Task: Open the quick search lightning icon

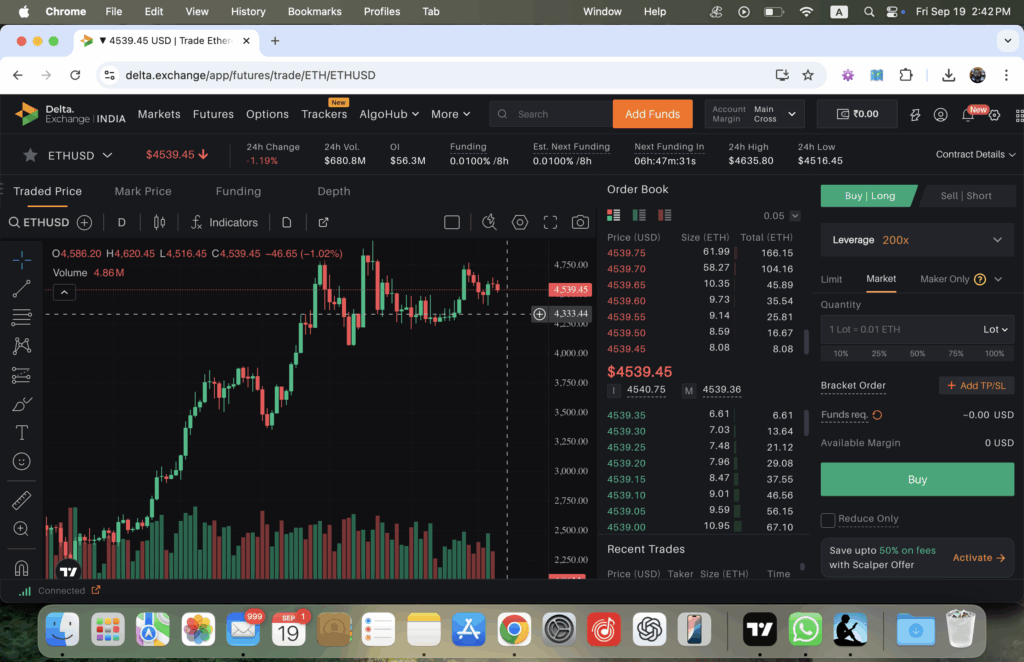Action: (489, 223)
